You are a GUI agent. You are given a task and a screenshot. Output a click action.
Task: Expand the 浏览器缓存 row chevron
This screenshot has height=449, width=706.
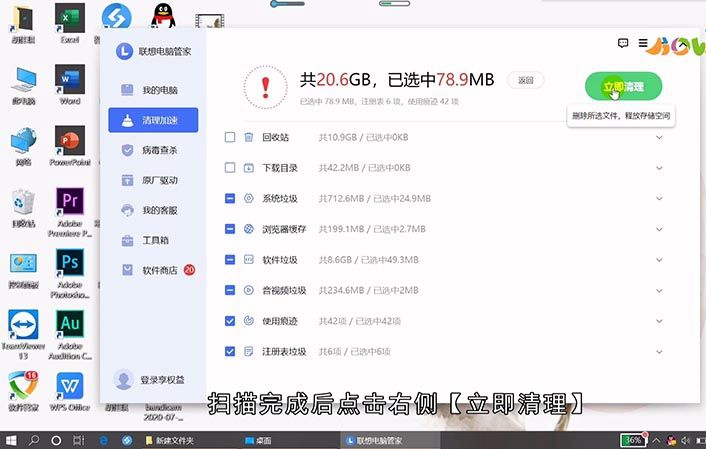click(659, 229)
